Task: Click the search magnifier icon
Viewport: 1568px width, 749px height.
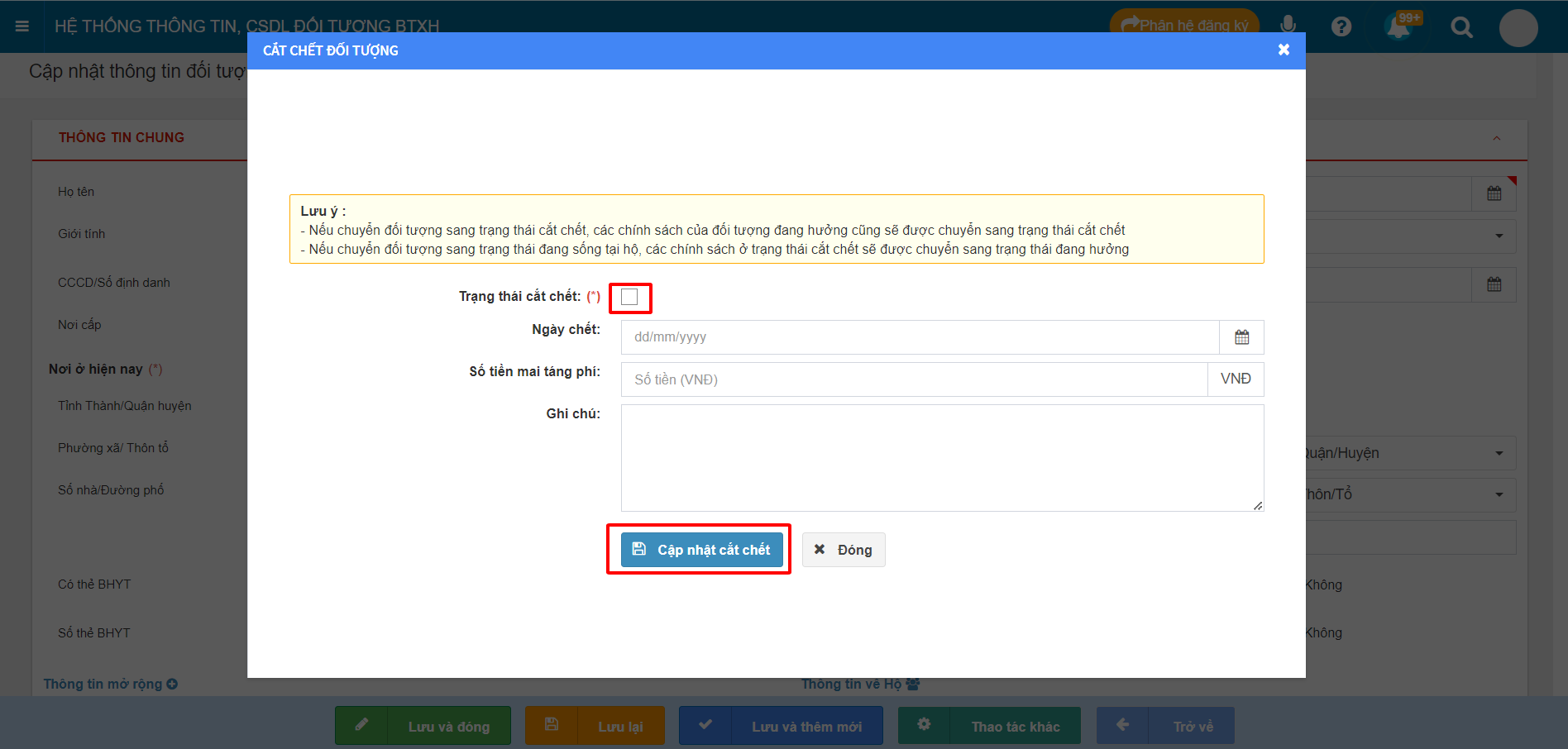Action: (1461, 27)
